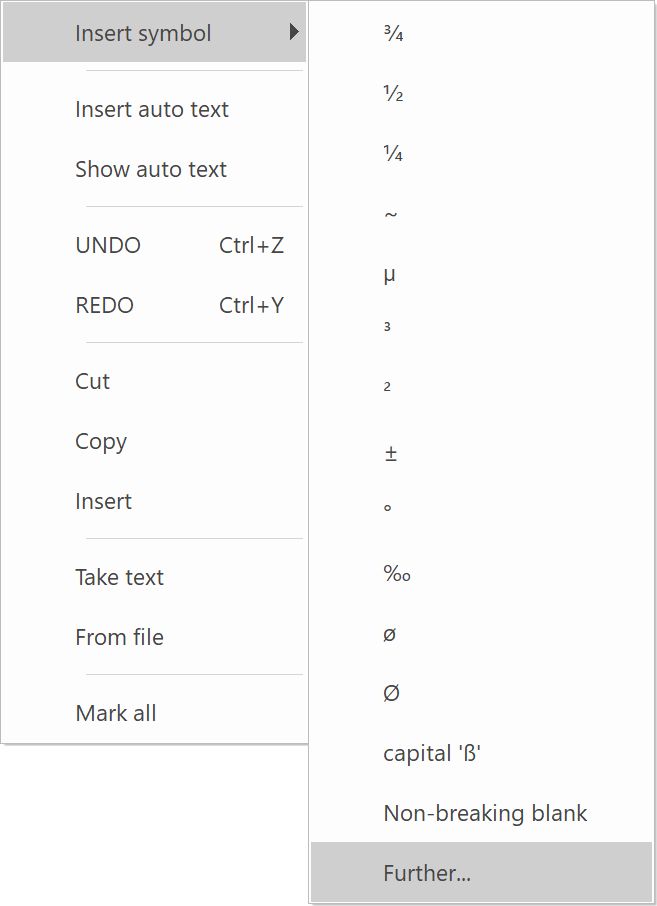Select Show auto text
Image resolution: width=657 pixels, height=906 pixels.
(x=151, y=170)
